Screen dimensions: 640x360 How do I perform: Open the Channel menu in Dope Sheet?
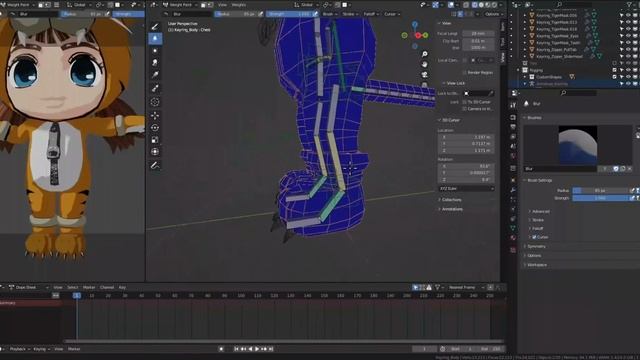pyautogui.click(x=107, y=287)
